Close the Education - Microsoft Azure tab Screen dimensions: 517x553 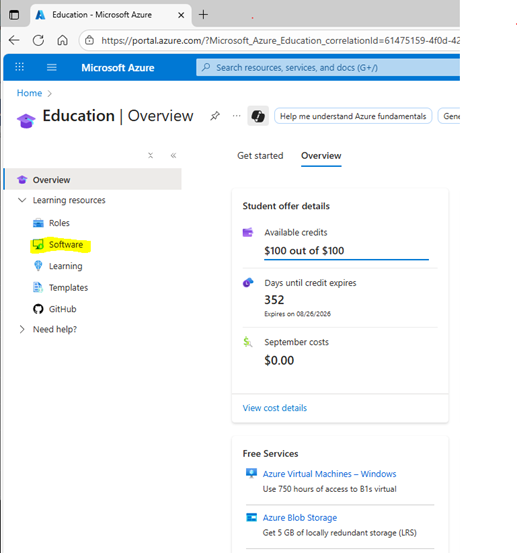tap(181, 15)
